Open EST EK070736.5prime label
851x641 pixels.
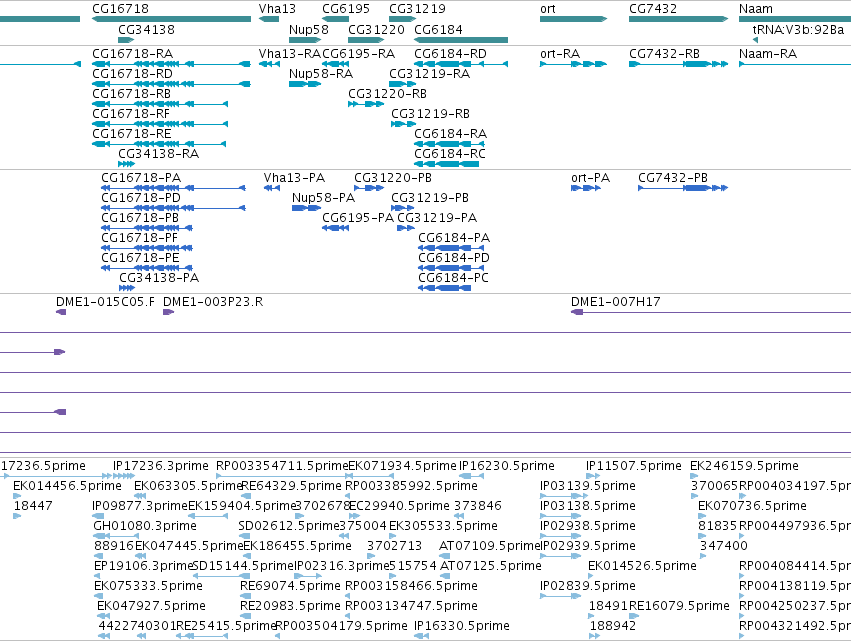pos(752,506)
